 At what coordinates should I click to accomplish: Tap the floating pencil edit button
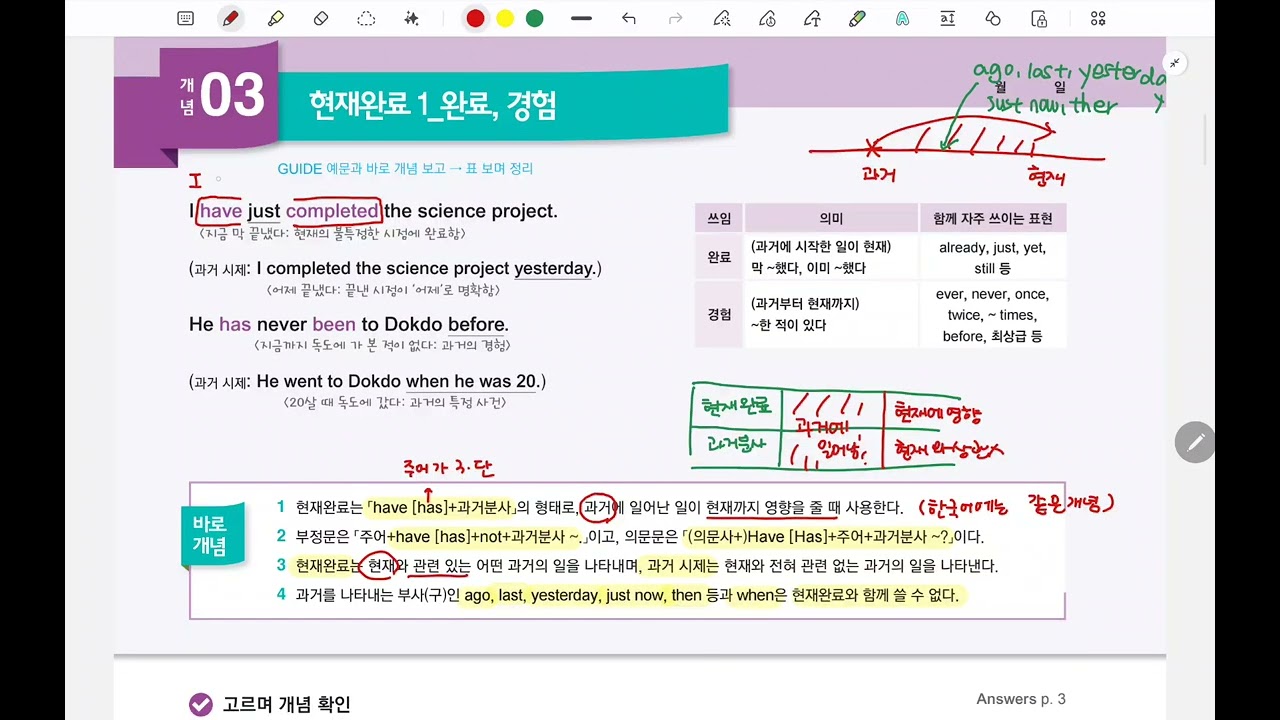pos(1195,442)
